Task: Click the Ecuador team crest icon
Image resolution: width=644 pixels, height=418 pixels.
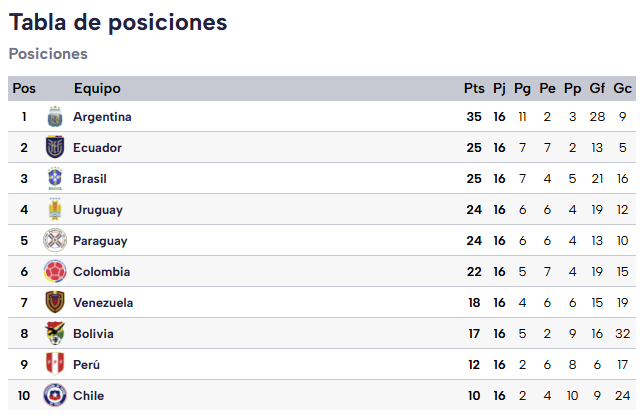Action: [55, 148]
